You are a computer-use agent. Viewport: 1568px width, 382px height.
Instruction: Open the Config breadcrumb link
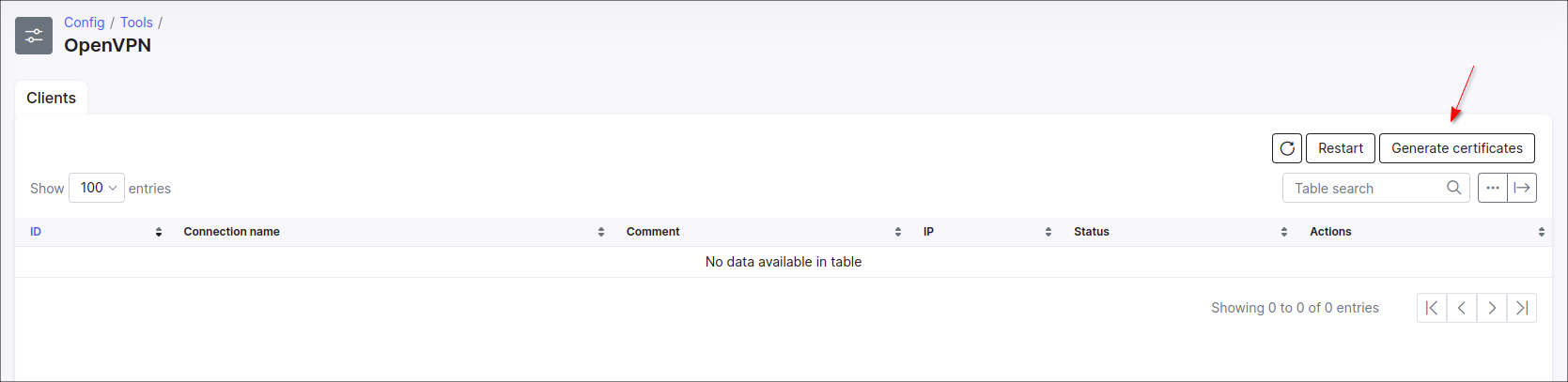(x=85, y=23)
